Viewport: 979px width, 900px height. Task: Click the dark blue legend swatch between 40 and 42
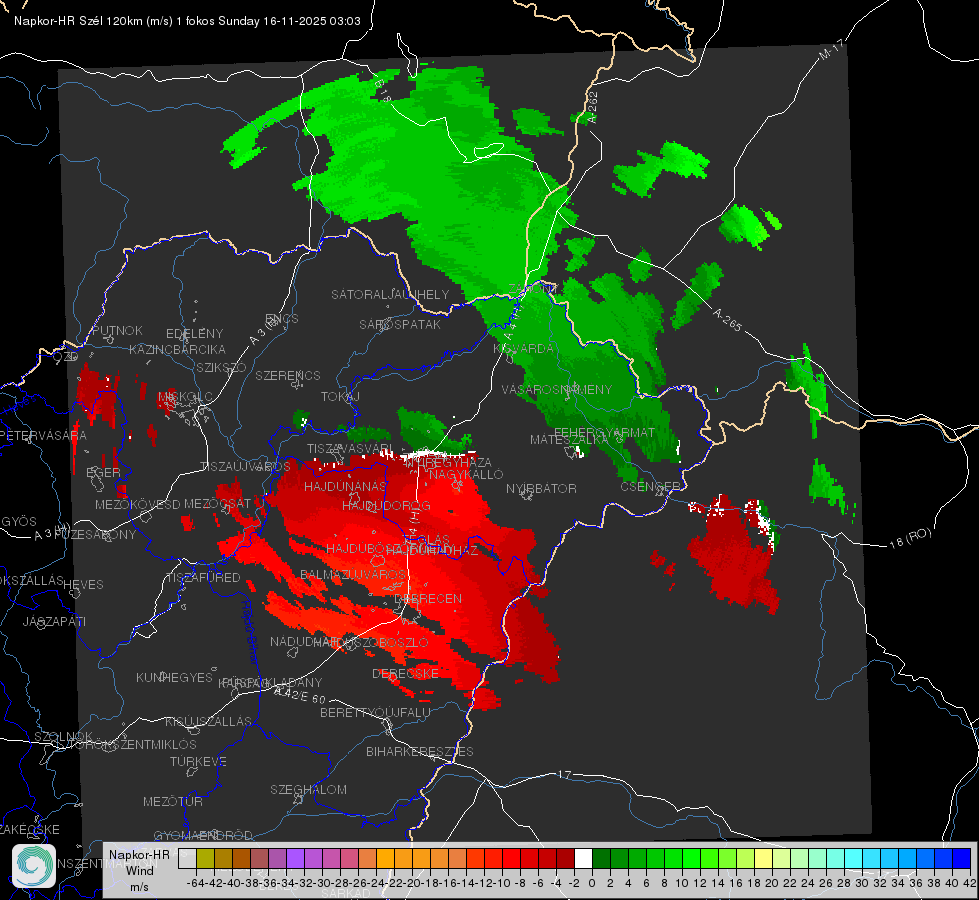(x=962, y=859)
